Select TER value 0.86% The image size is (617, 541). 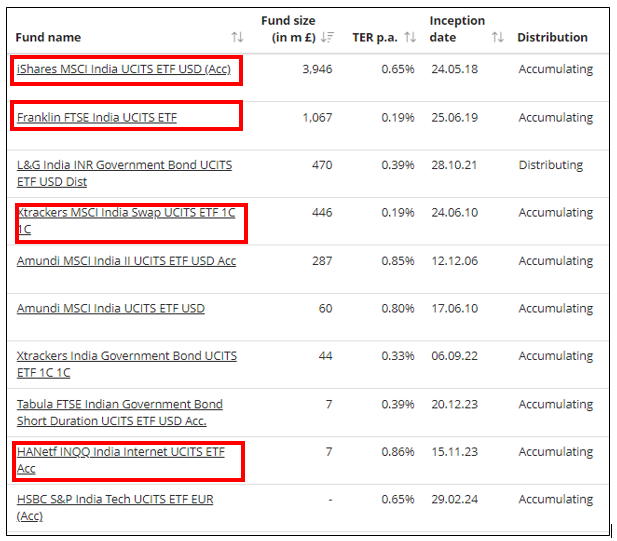click(x=398, y=452)
